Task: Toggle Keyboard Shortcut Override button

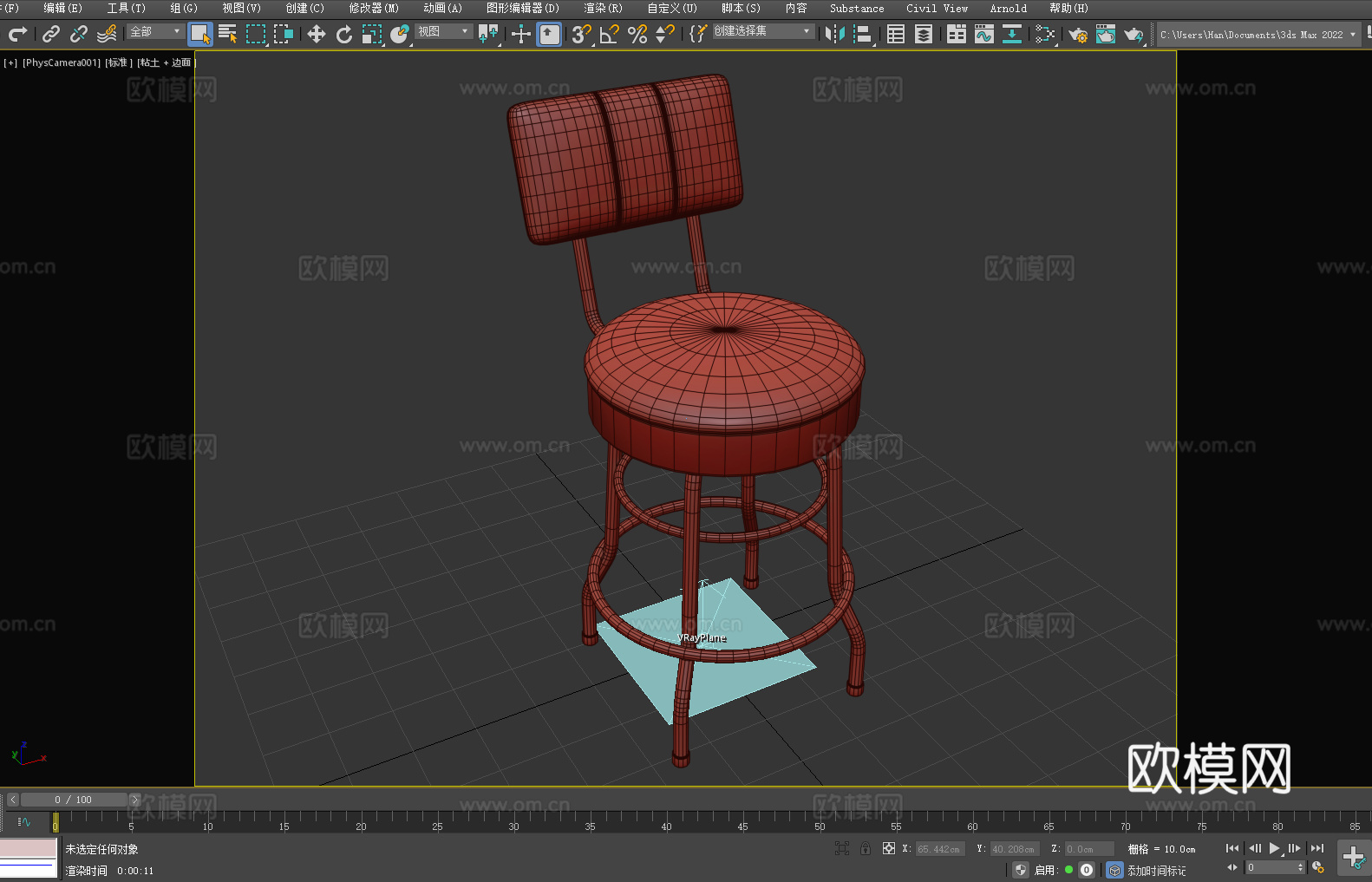Action: click(x=549, y=34)
